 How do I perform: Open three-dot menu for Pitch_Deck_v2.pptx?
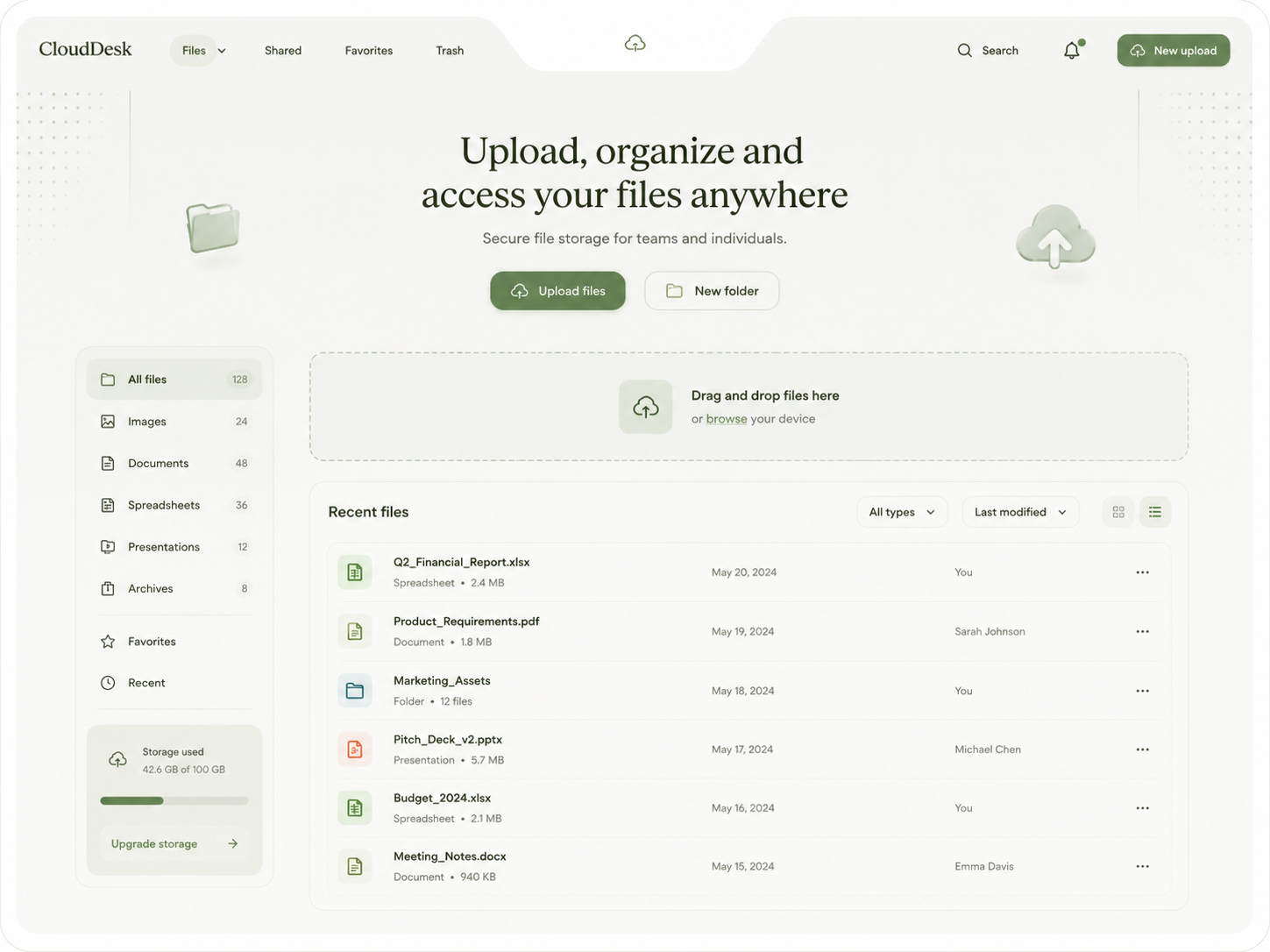(x=1142, y=750)
